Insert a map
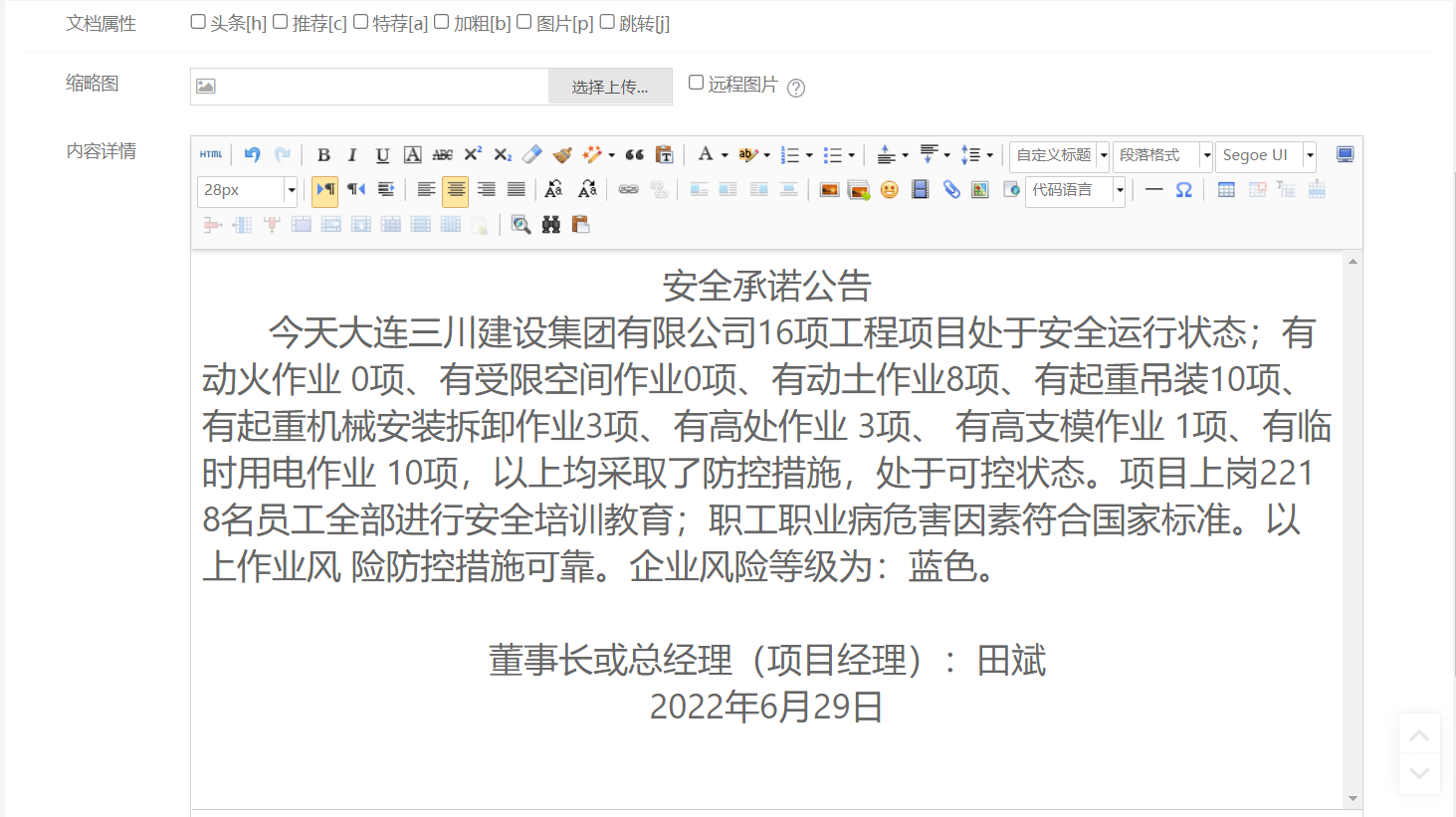1456x817 pixels. 980,190
